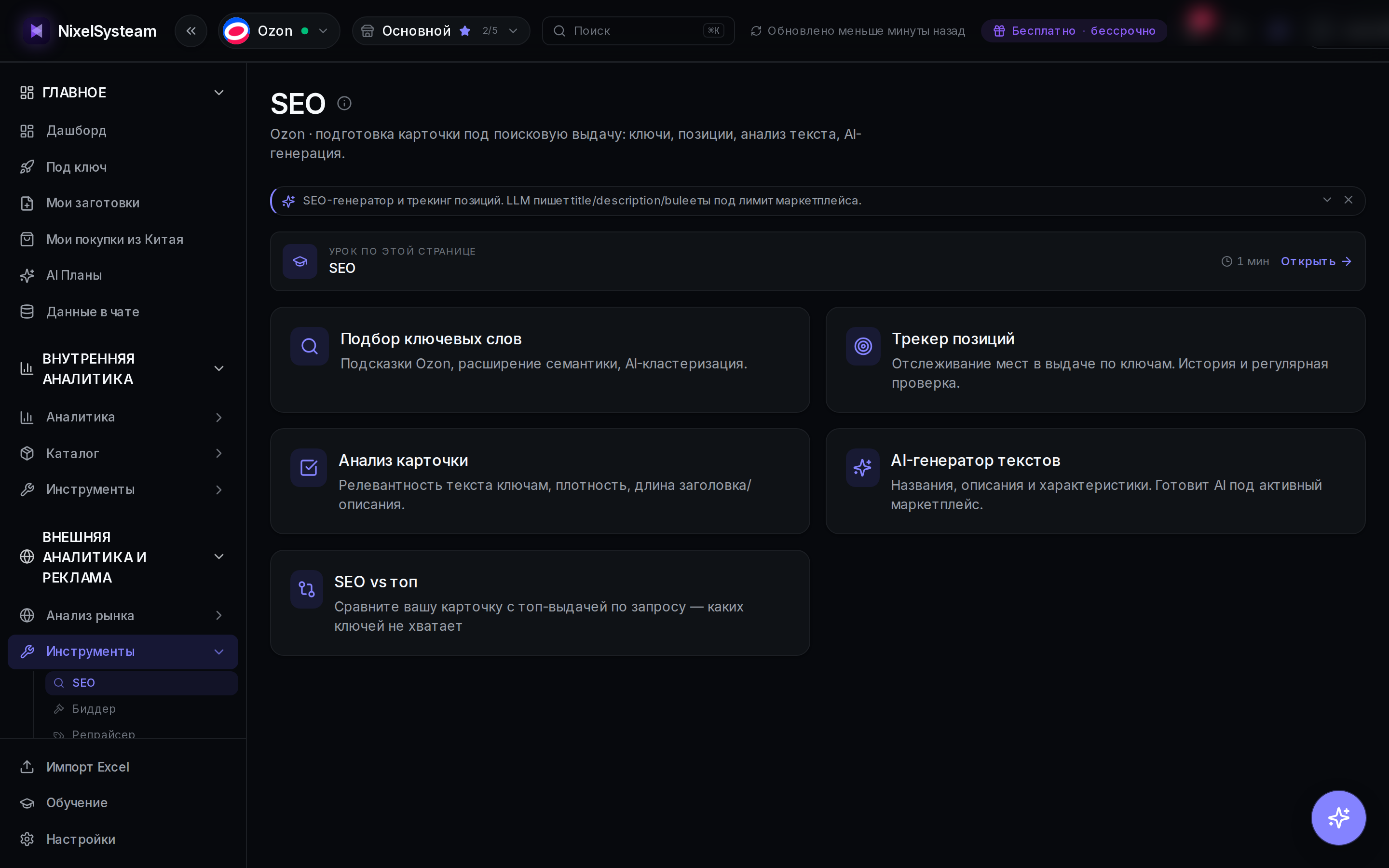Open floating AI assistant button
1389x868 pixels.
(1338, 817)
